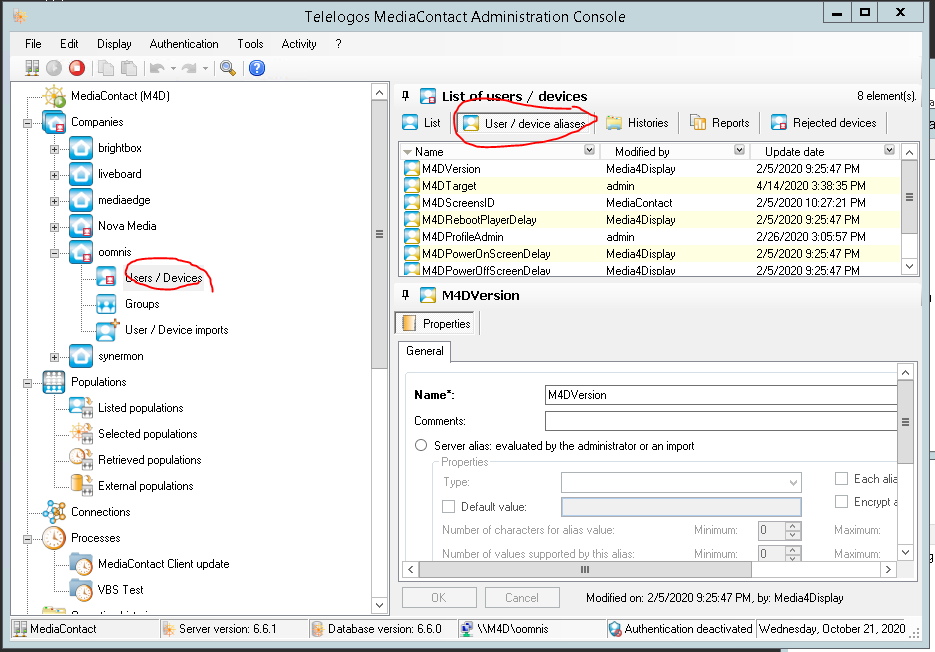The height and width of the screenshot is (652, 935).
Task: Click the red Stop toolbar icon
Action: 77,68
